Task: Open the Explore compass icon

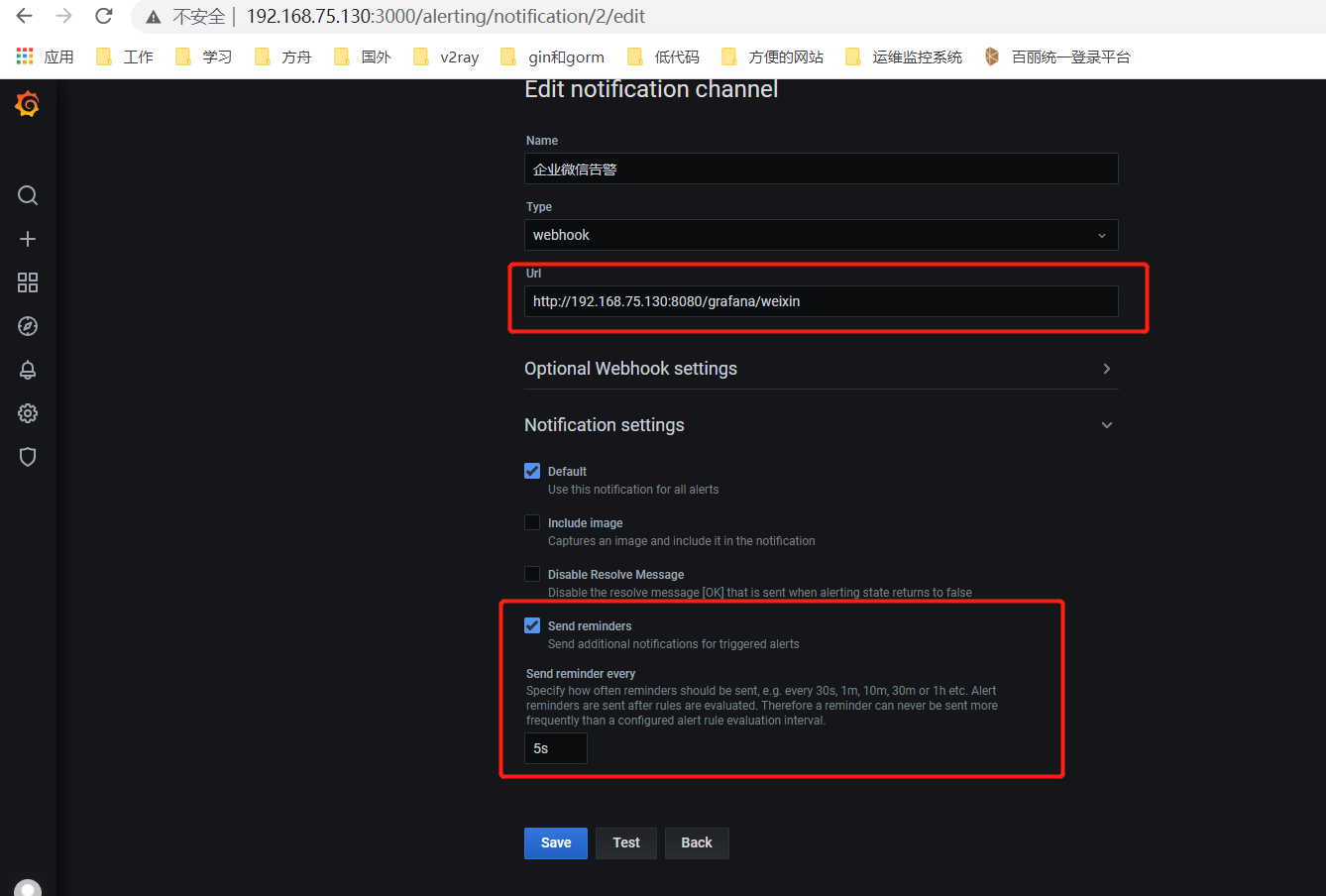Action: click(28, 326)
